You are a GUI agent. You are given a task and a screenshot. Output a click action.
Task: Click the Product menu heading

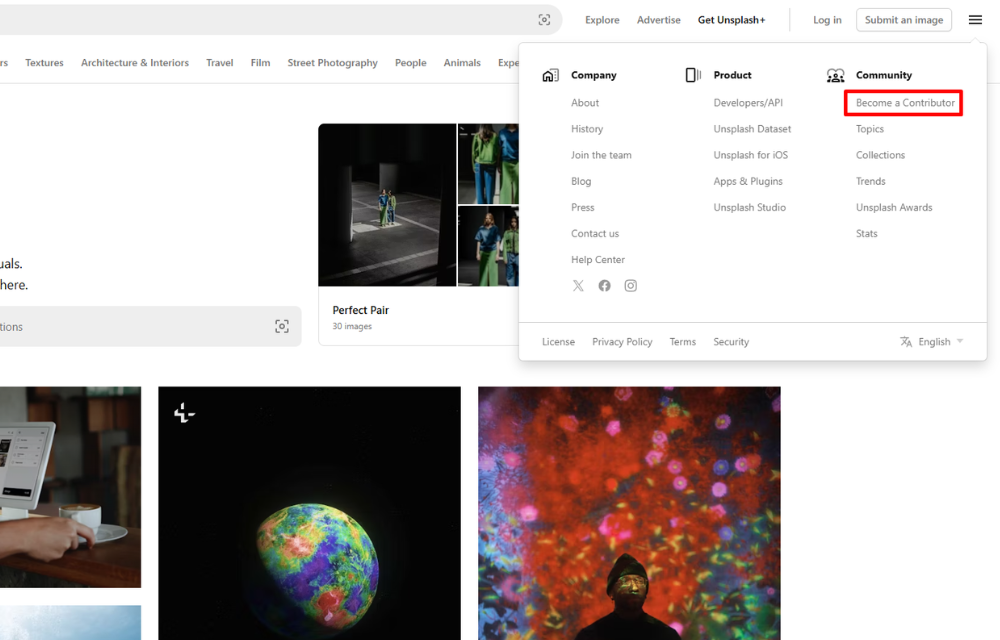732,75
